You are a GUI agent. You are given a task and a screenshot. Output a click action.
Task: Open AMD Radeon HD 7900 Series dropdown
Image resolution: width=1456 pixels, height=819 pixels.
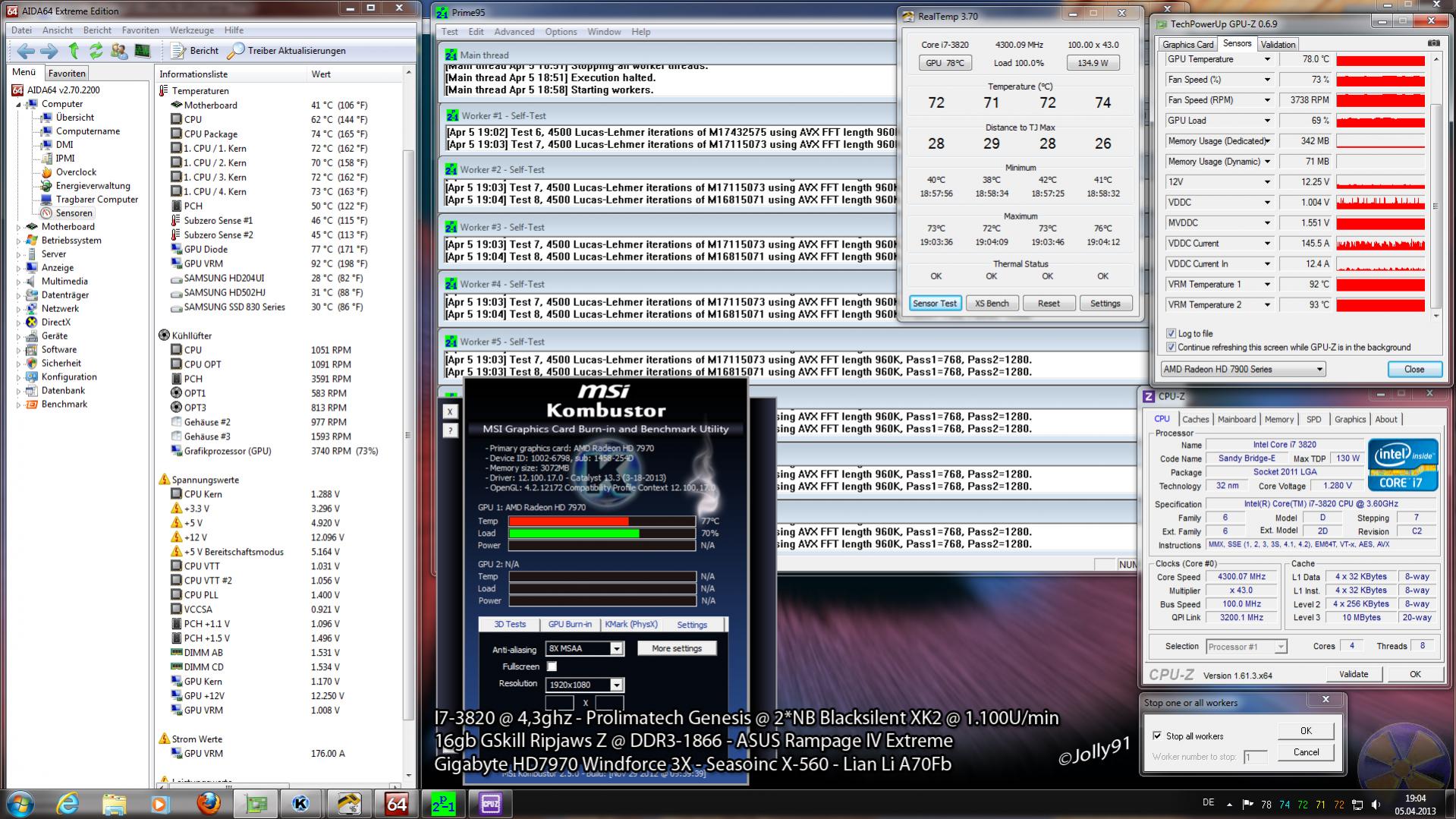[x=1243, y=369]
